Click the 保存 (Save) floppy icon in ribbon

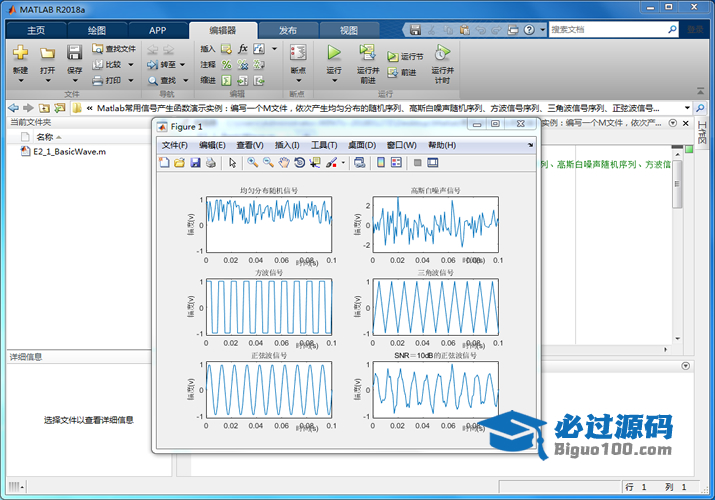pos(74,52)
